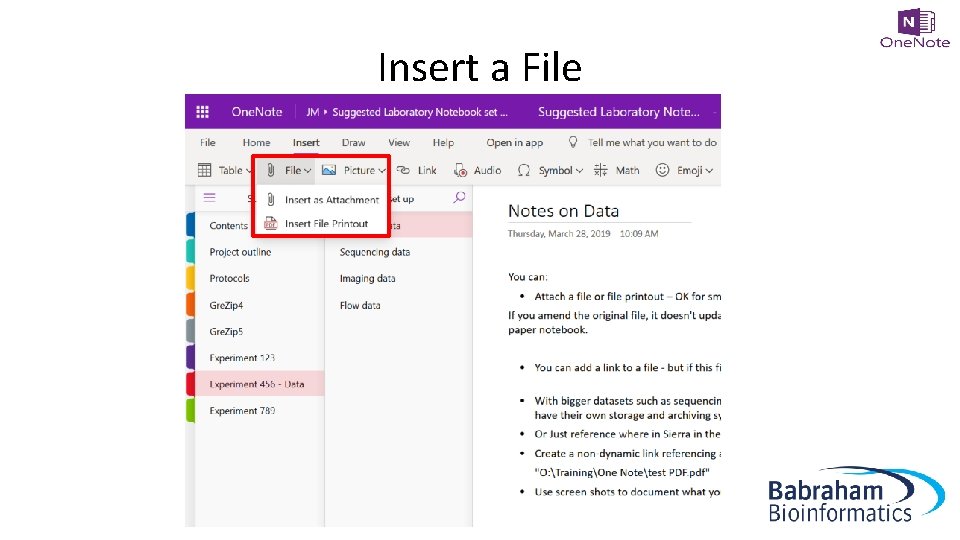Screen dimensions: 960x540
Task: Switch to the View tab
Action: click(x=399, y=143)
